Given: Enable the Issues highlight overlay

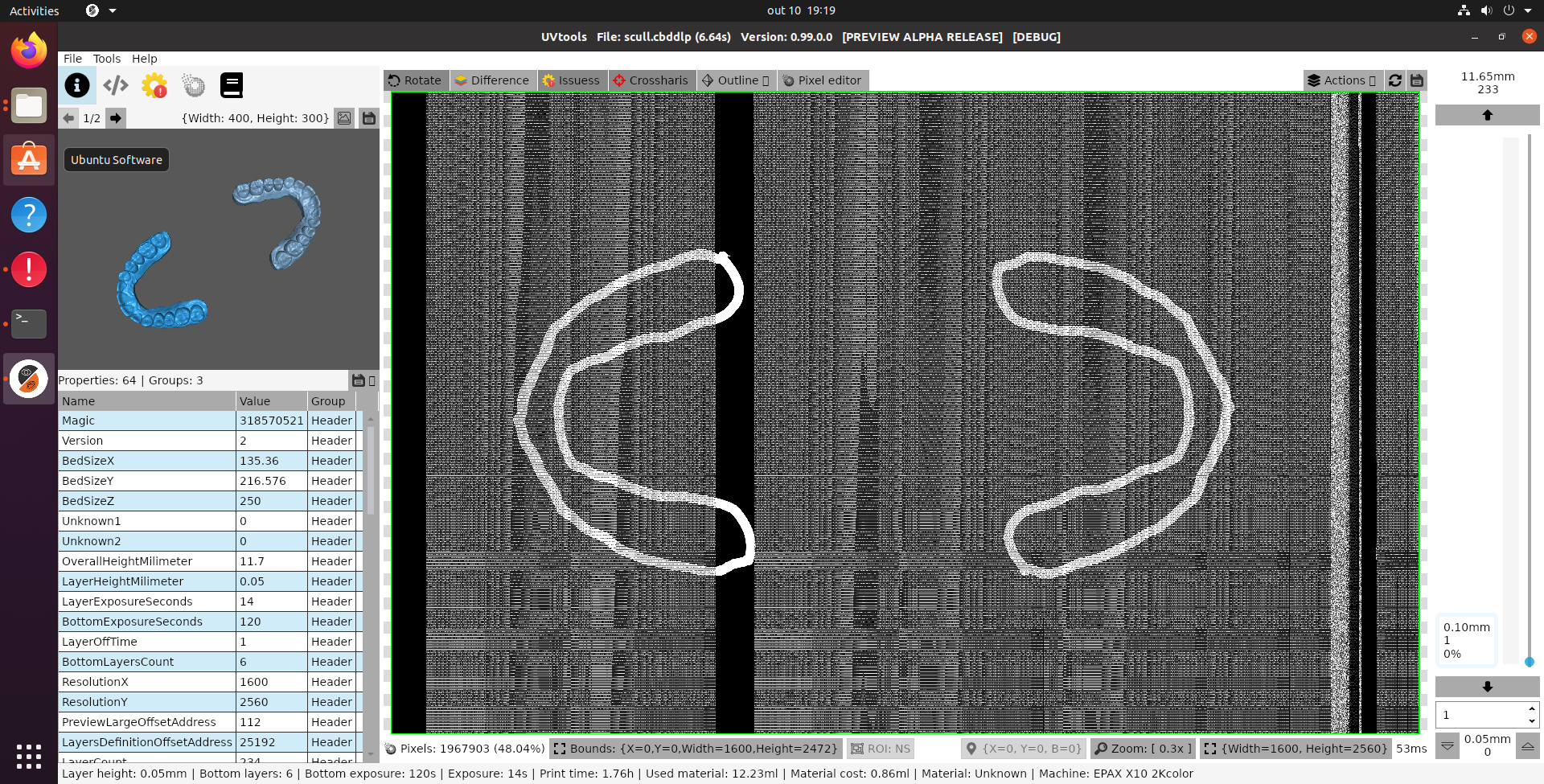Looking at the screenshot, I should pos(572,80).
